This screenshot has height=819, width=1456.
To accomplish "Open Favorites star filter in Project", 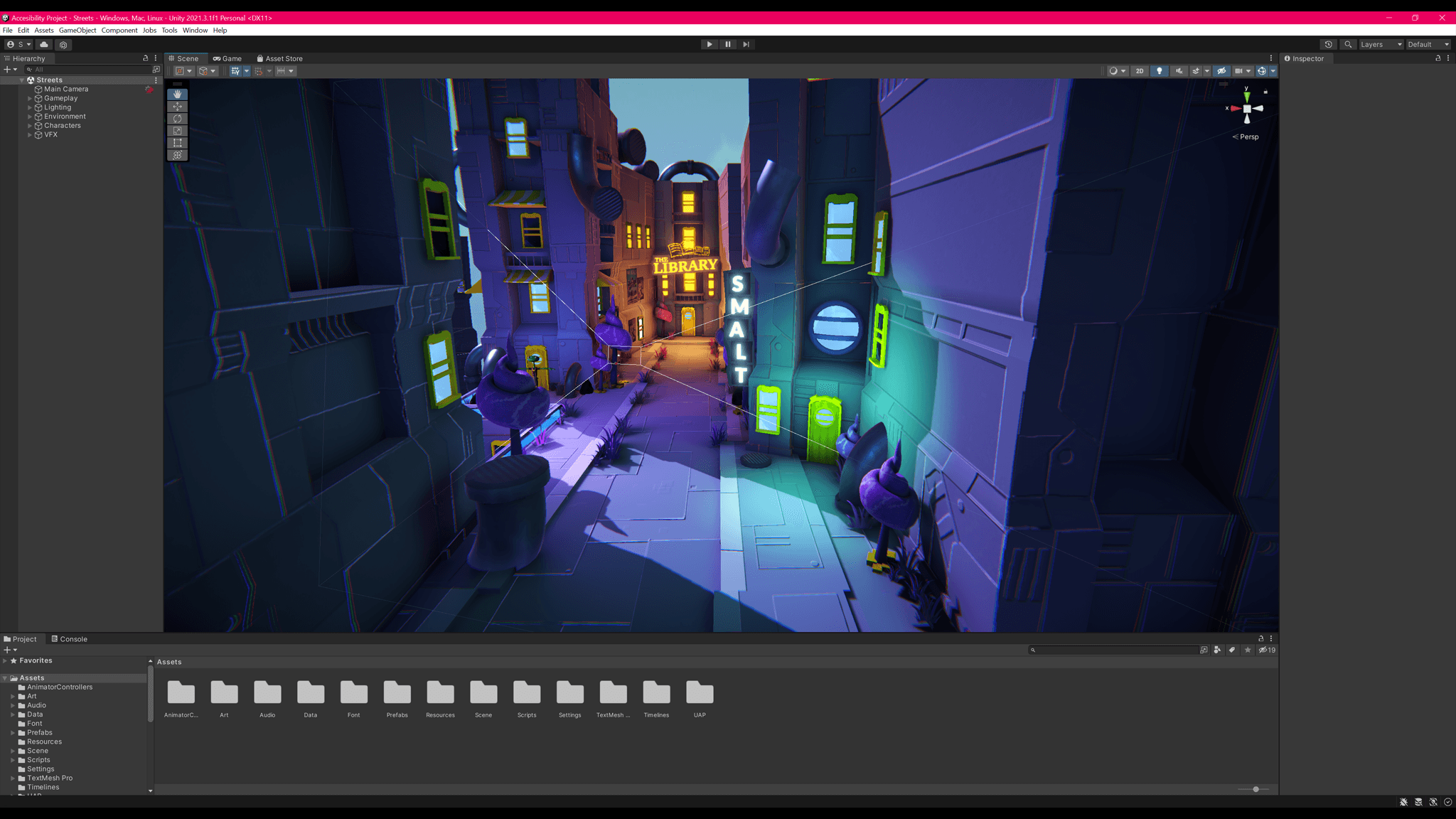I will coord(1248,650).
